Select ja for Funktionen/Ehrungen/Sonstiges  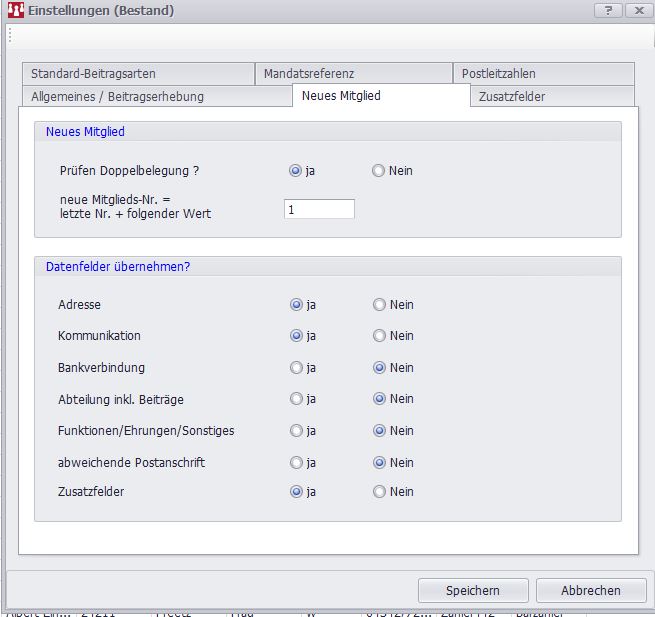point(296,431)
